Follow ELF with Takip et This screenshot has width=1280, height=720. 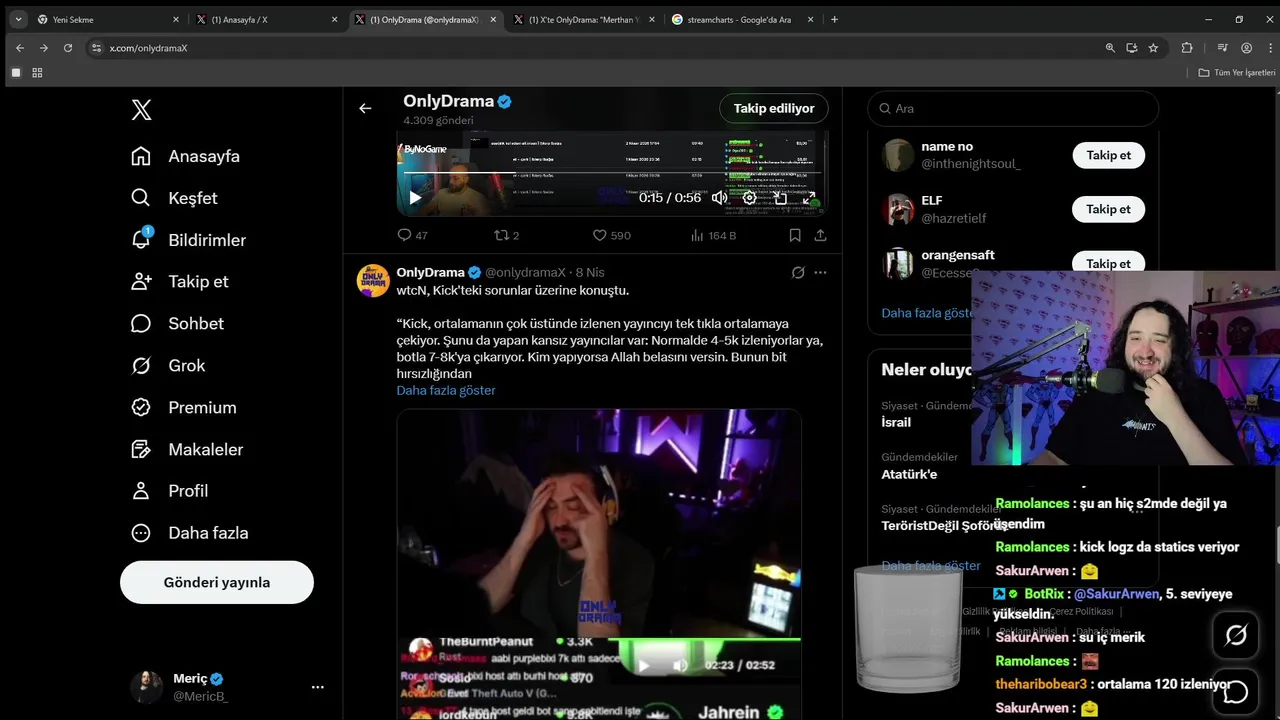[1108, 209]
